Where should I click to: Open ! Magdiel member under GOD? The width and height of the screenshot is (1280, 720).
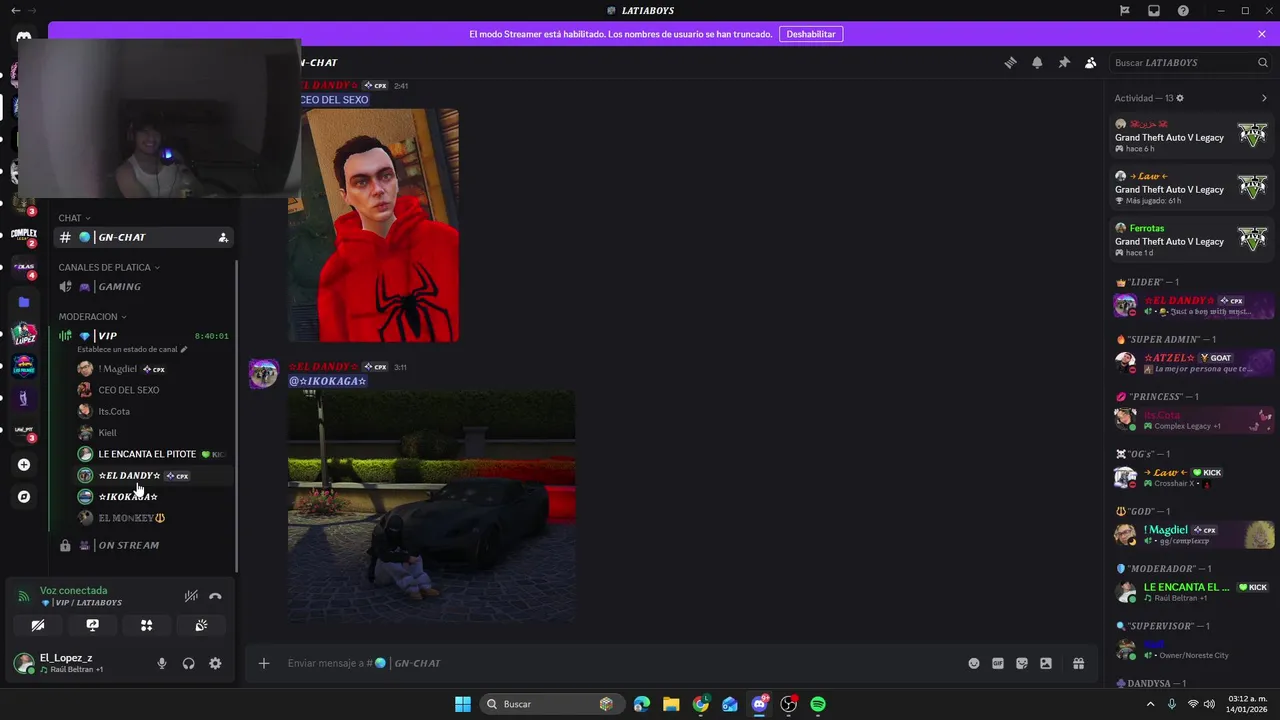tap(1193, 535)
